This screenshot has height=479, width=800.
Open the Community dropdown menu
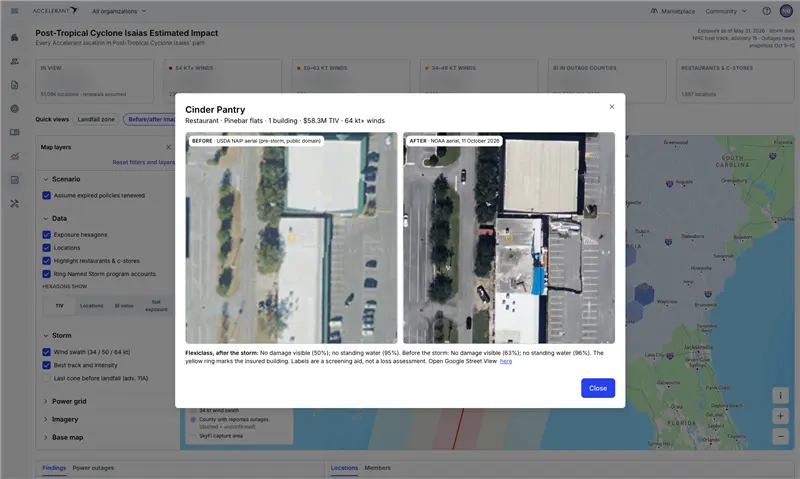pos(726,11)
